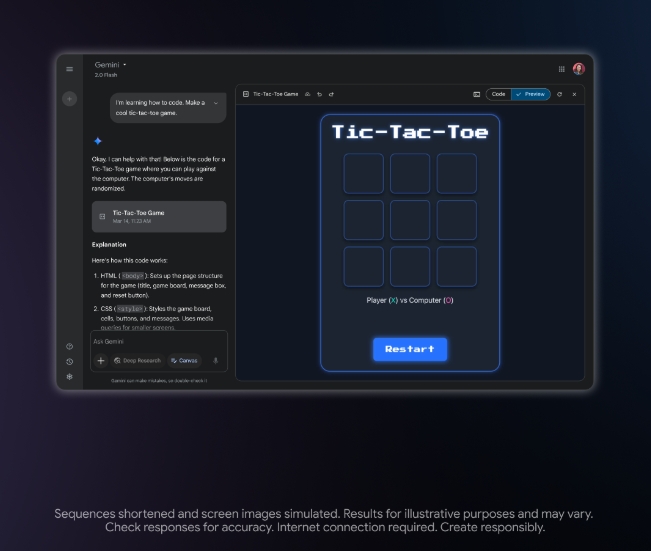
Task: Select the Deep Research option
Action: pyautogui.click(x=137, y=360)
